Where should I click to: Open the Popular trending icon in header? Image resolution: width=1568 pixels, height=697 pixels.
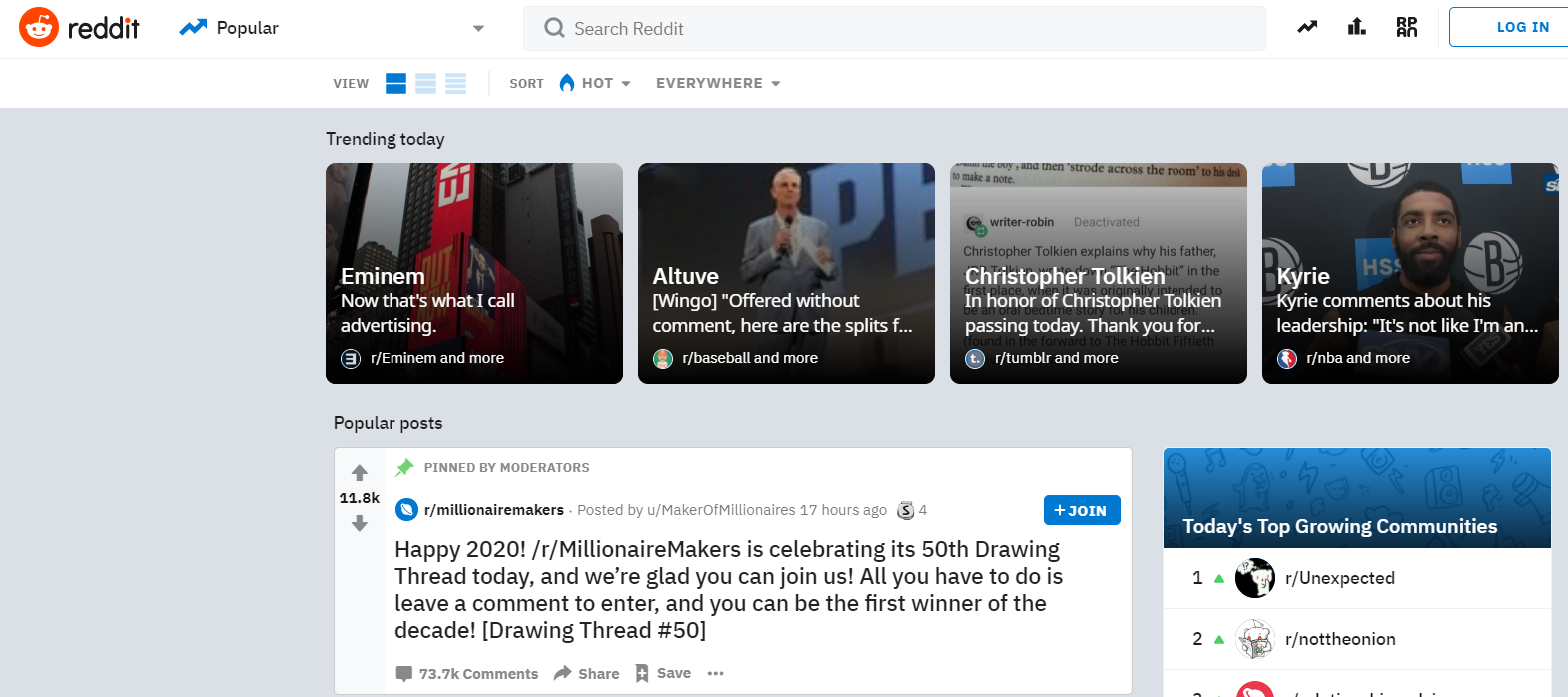click(1307, 28)
